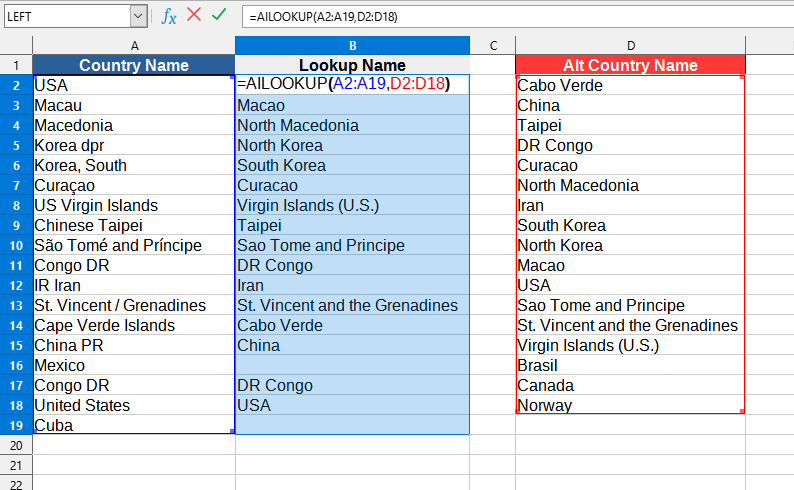Cancel the formula edit with red X

coord(194,15)
